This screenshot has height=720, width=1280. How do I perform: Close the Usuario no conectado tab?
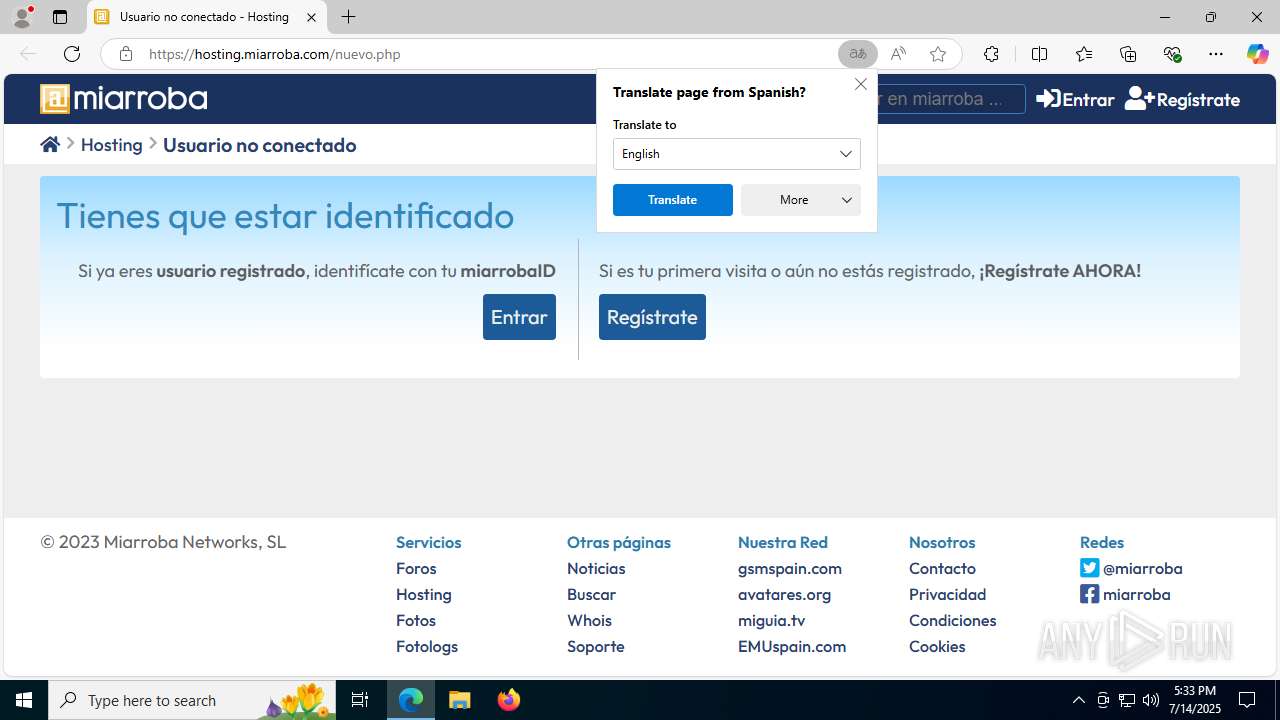click(x=311, y=17)
